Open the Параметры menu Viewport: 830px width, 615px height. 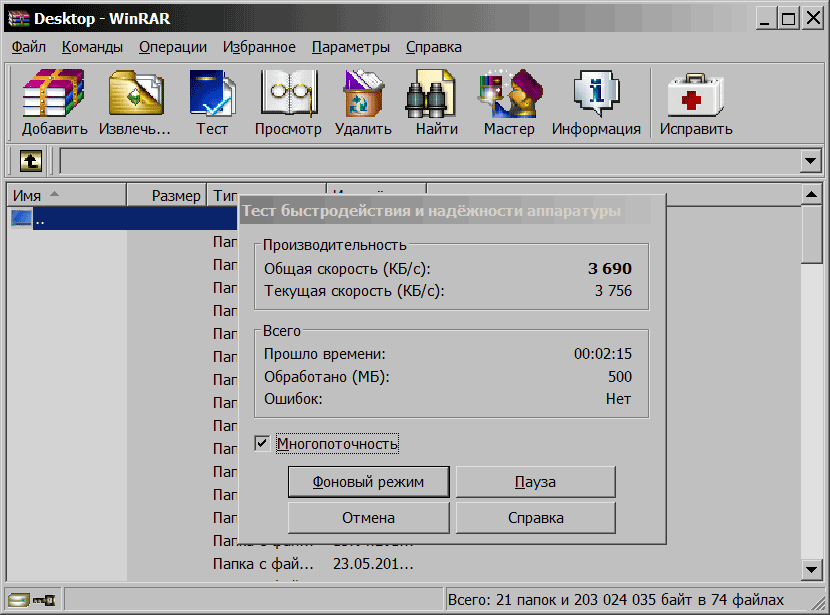click(350, 47)
